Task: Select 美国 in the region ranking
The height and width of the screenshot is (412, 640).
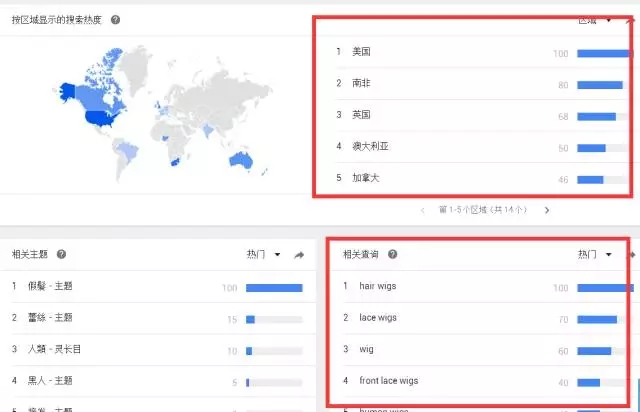Action: 362,52
